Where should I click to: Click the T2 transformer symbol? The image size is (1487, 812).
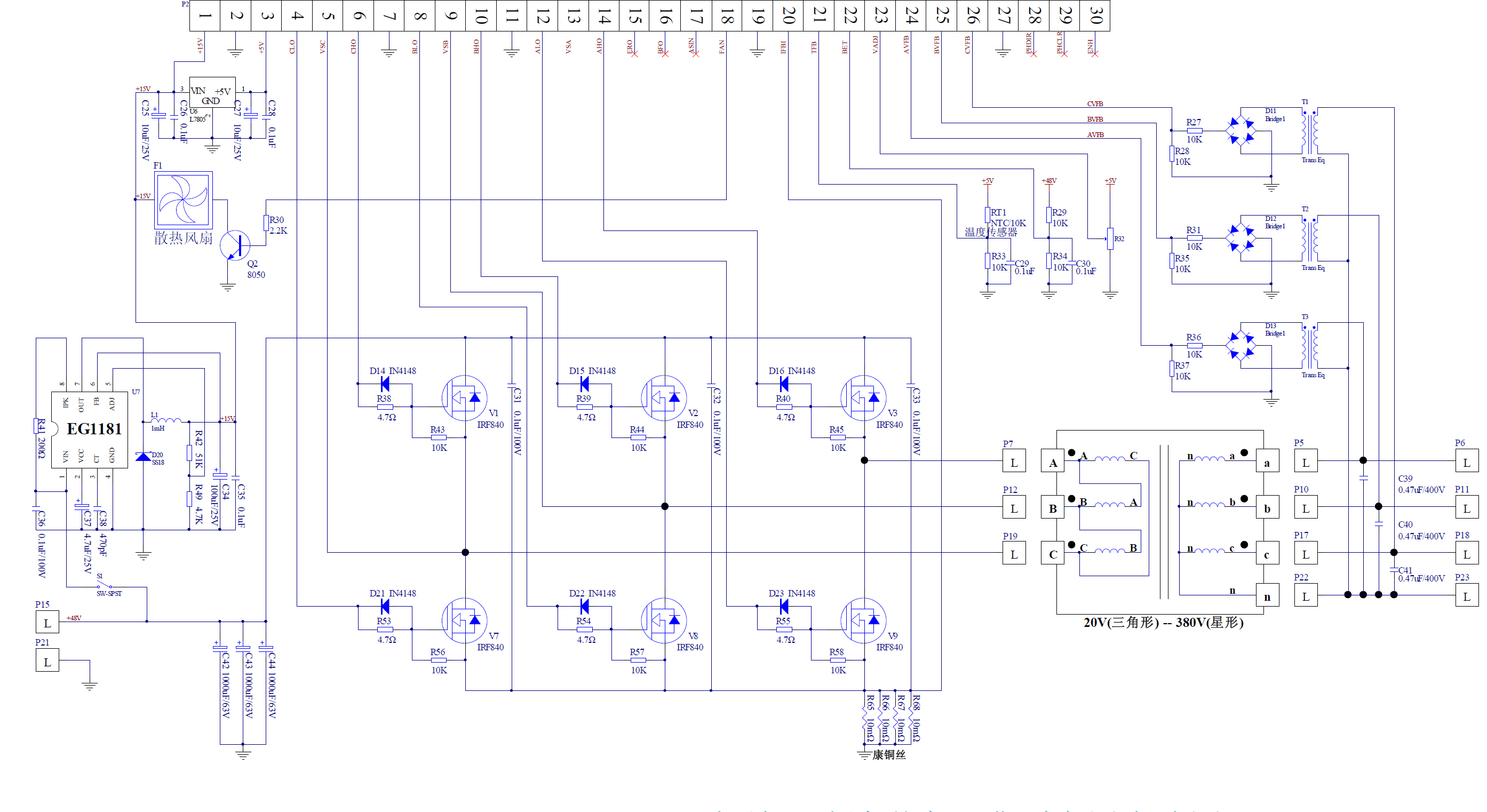click(1309, 238)
